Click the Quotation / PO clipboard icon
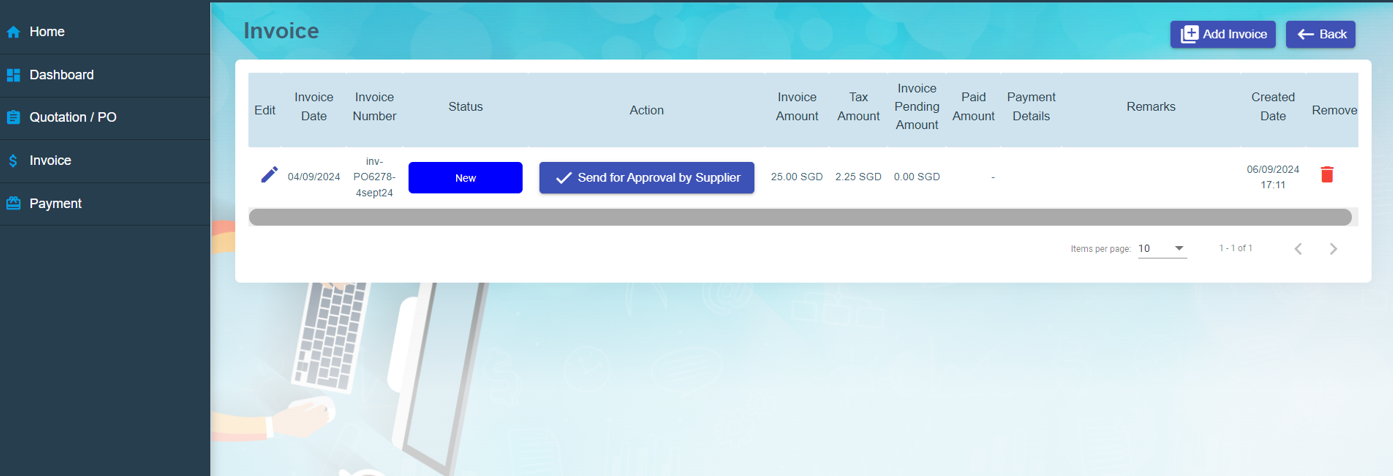The width and height of the screenshot is (1393, 476). point(13,118)
